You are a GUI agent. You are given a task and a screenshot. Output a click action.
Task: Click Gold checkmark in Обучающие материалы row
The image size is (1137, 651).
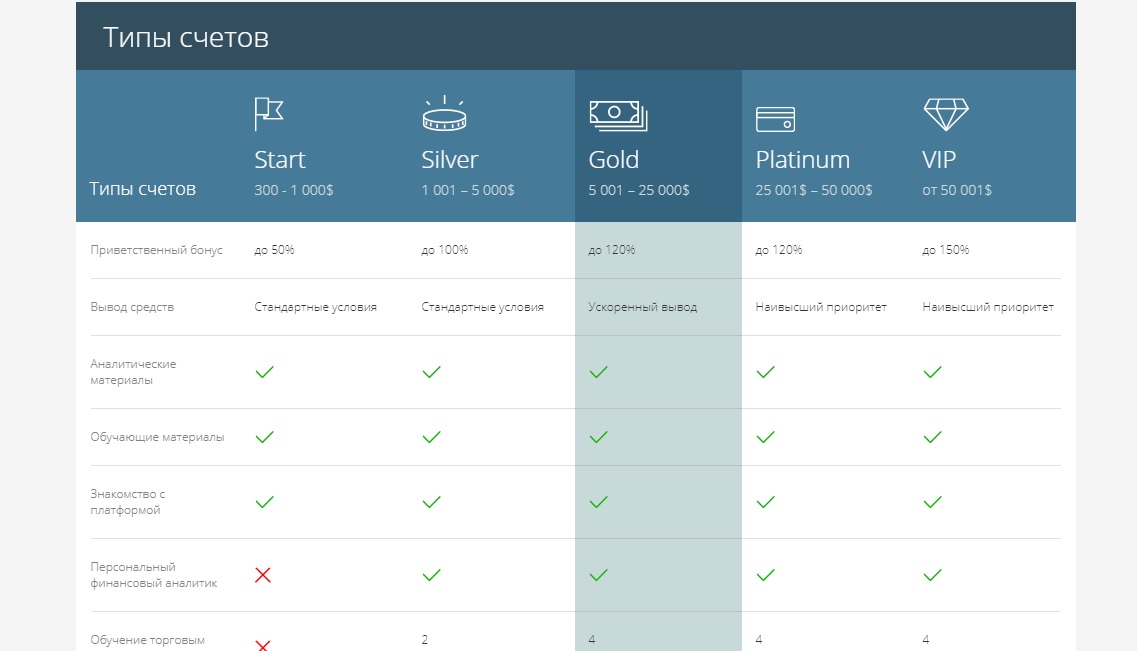598,437
